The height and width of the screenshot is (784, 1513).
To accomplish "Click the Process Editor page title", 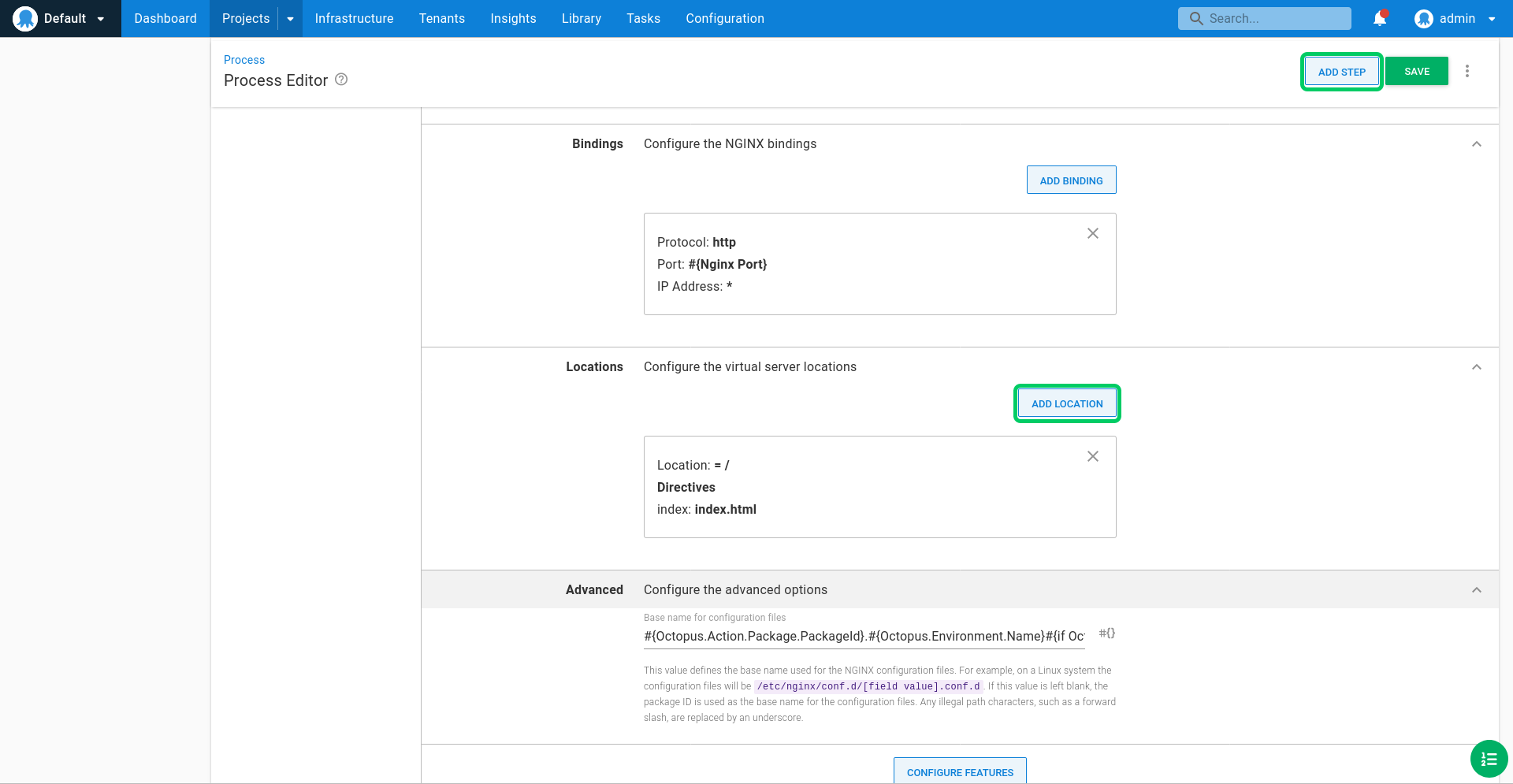I will (x=276, y=80).
